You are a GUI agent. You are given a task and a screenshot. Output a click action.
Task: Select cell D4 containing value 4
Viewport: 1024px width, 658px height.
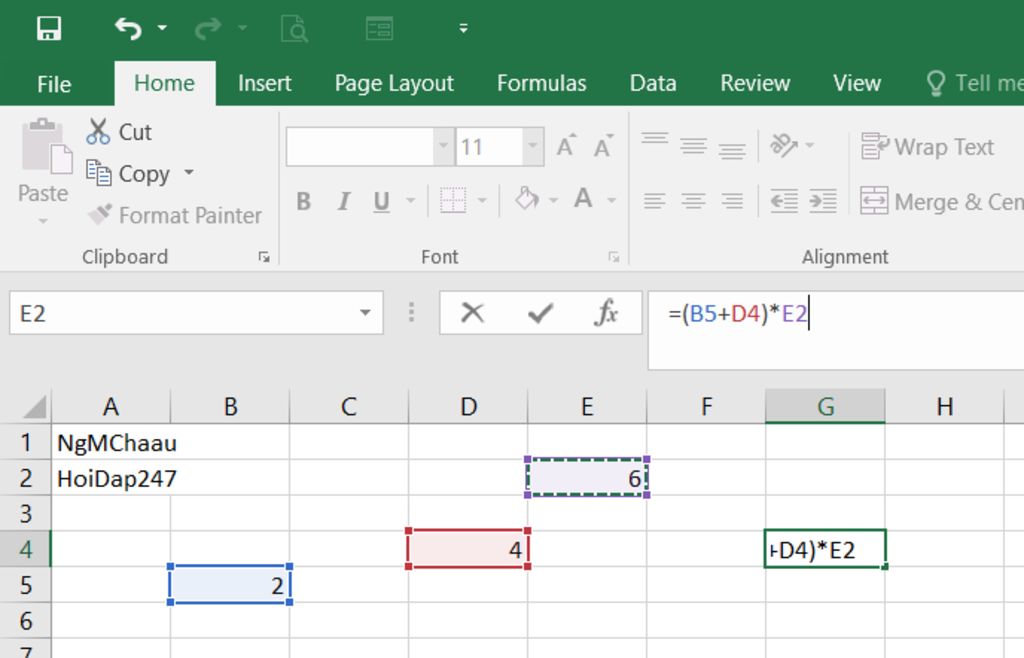point(467,549)
